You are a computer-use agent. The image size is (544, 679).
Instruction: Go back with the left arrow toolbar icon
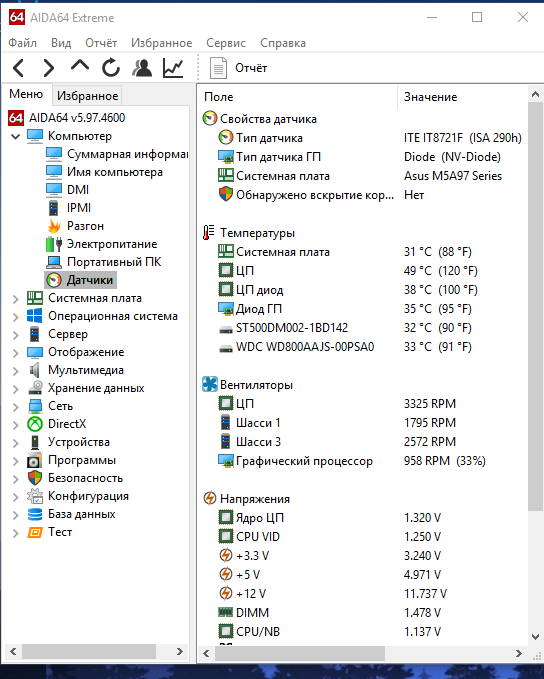point(19,68)
